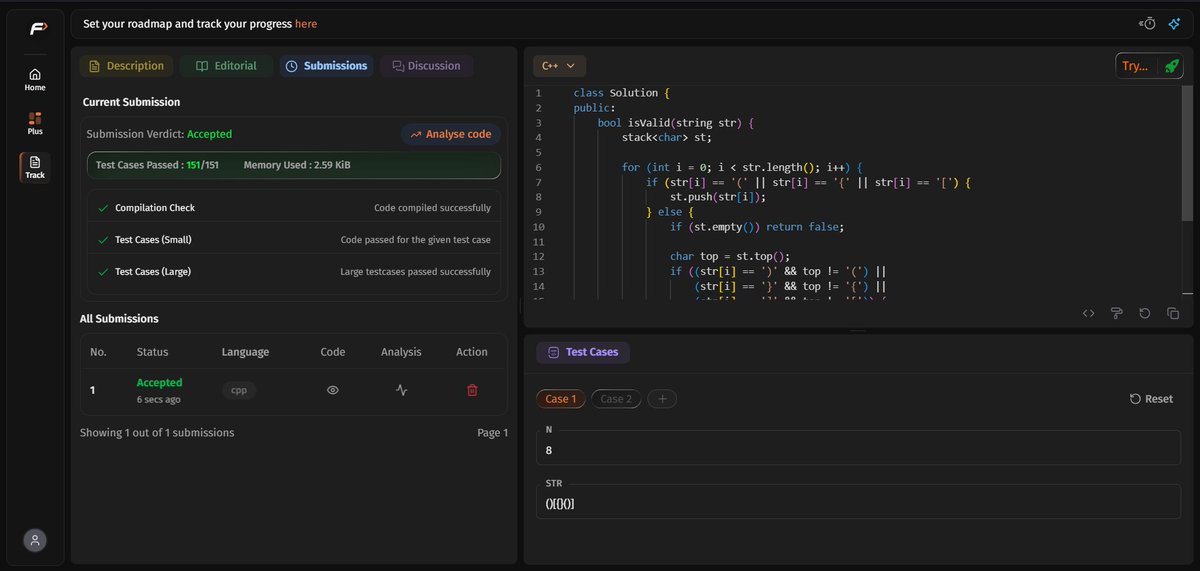Open Track in the sidebar
1200x571 pixels.
tap(35, 167)
